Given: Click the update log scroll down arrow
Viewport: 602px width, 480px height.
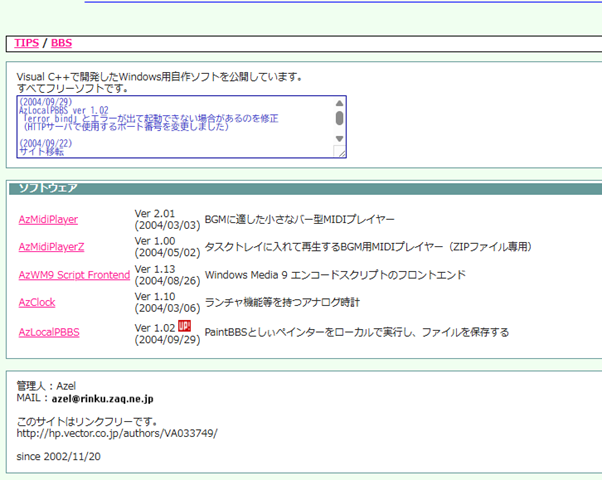Looking at the screenshot, I should pos(339,139).
